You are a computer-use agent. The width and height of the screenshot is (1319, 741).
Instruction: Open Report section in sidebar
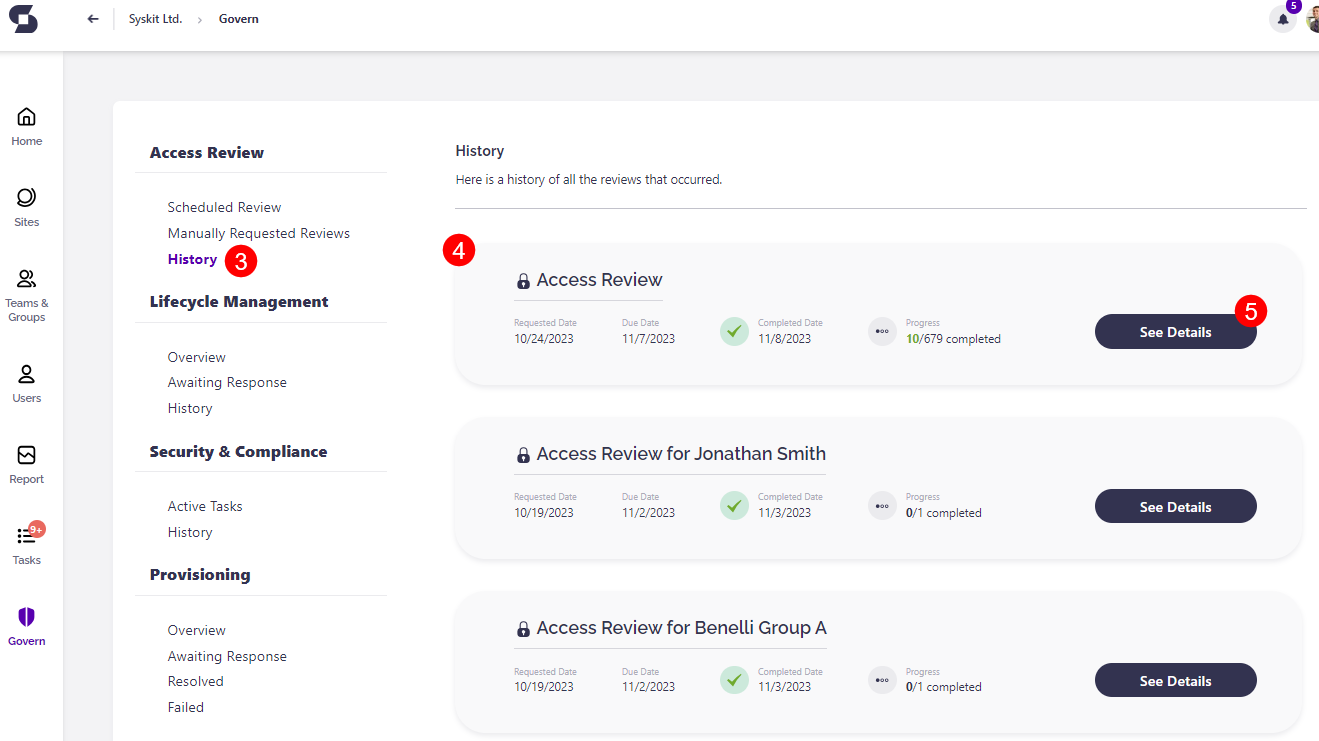(27, 464)
